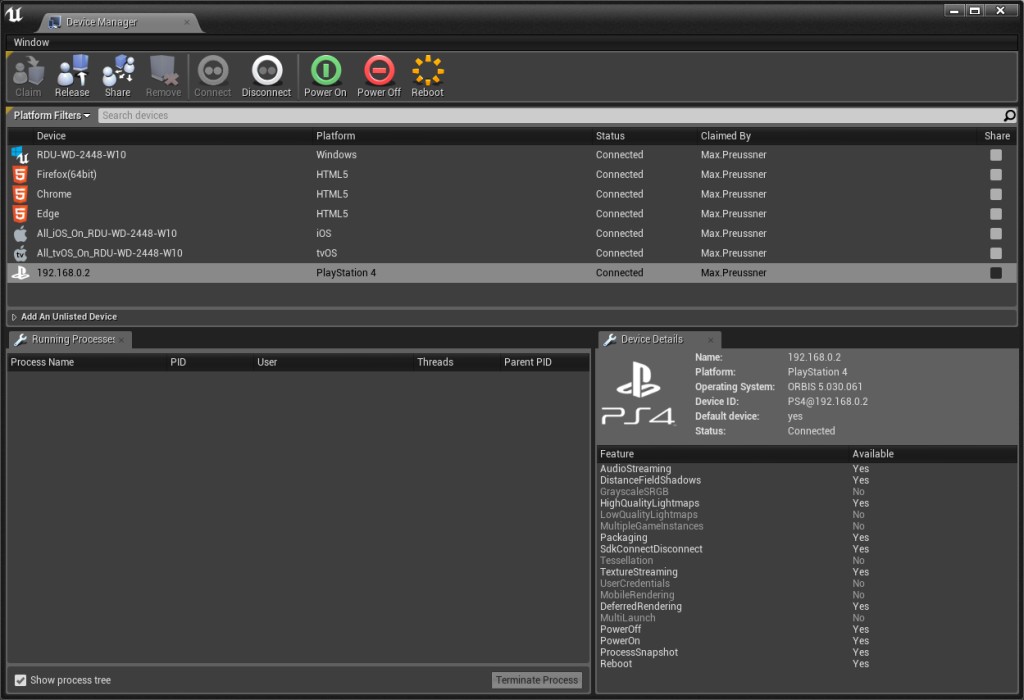Close the Device Manager tab
1024x700 pixels.
(187, 22)
